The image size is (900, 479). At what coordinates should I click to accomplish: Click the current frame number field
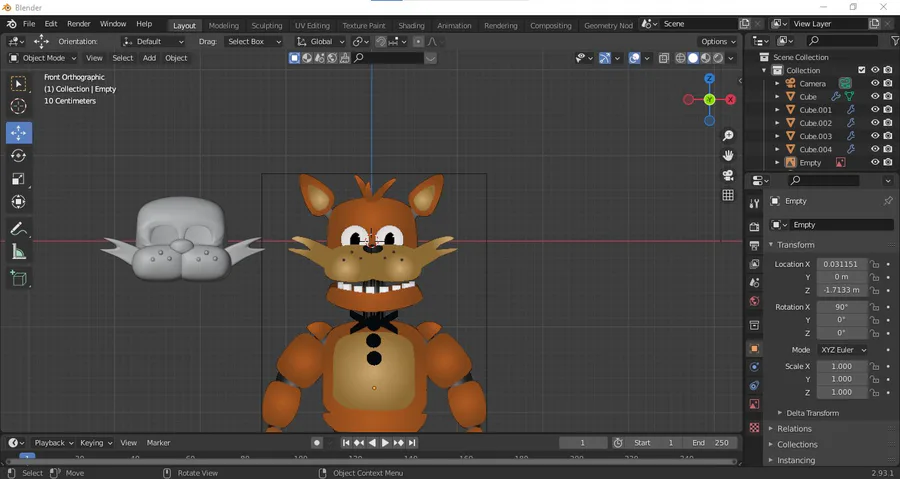[x=583, y=443]
